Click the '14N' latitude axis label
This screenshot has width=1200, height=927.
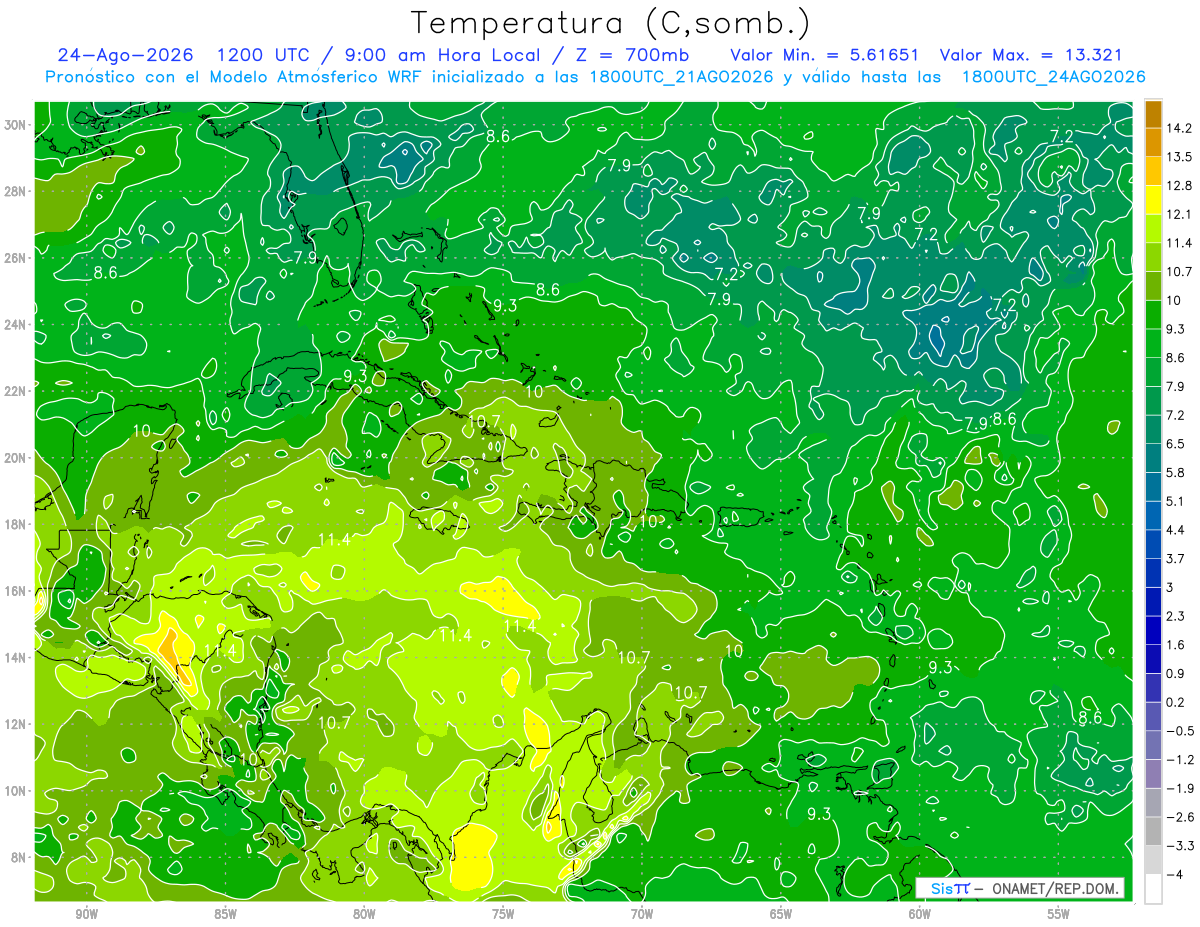point(15,657)
